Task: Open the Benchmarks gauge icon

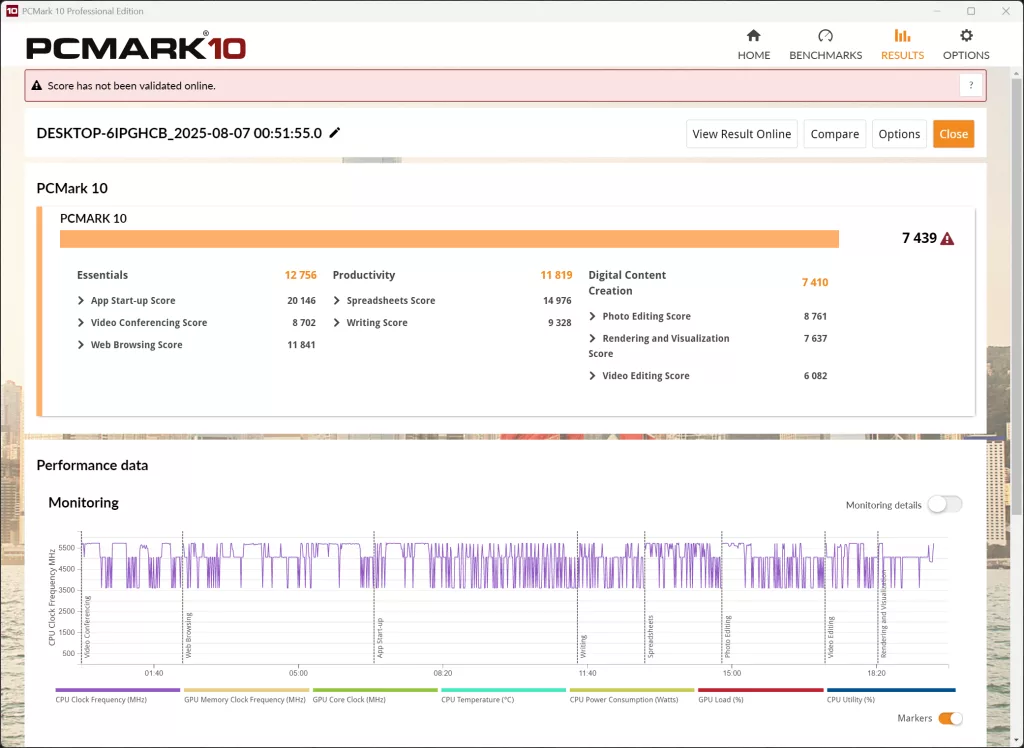Action: pos(825,35)
